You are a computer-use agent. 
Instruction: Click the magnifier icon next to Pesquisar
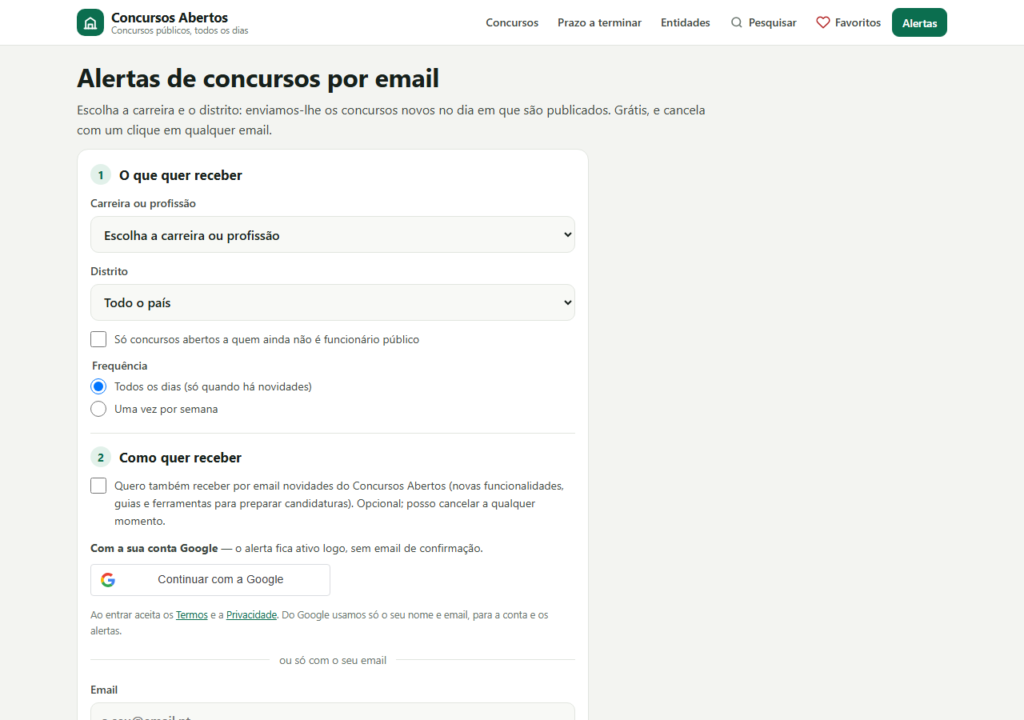(736, 23)
